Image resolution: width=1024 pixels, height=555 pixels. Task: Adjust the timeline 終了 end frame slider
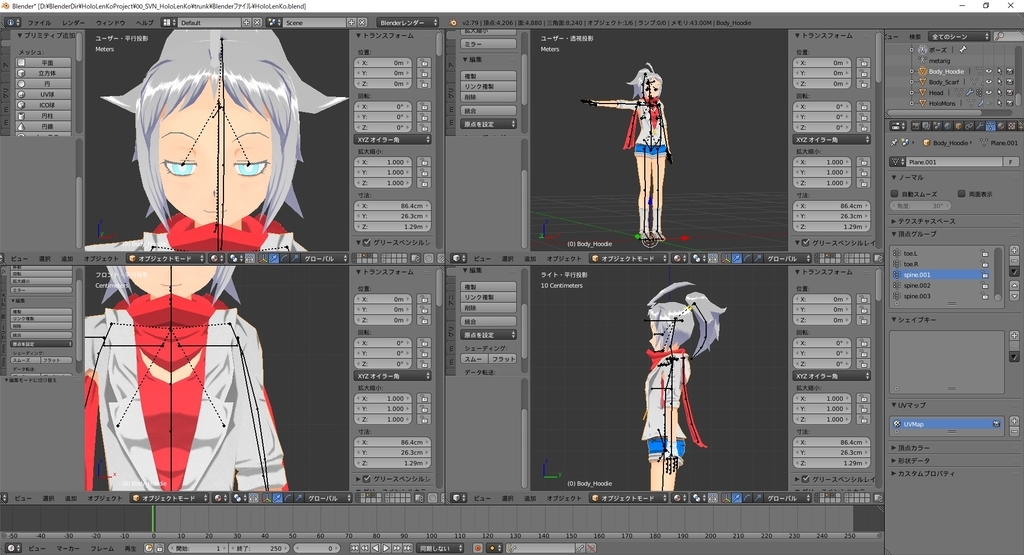(259, 548)
